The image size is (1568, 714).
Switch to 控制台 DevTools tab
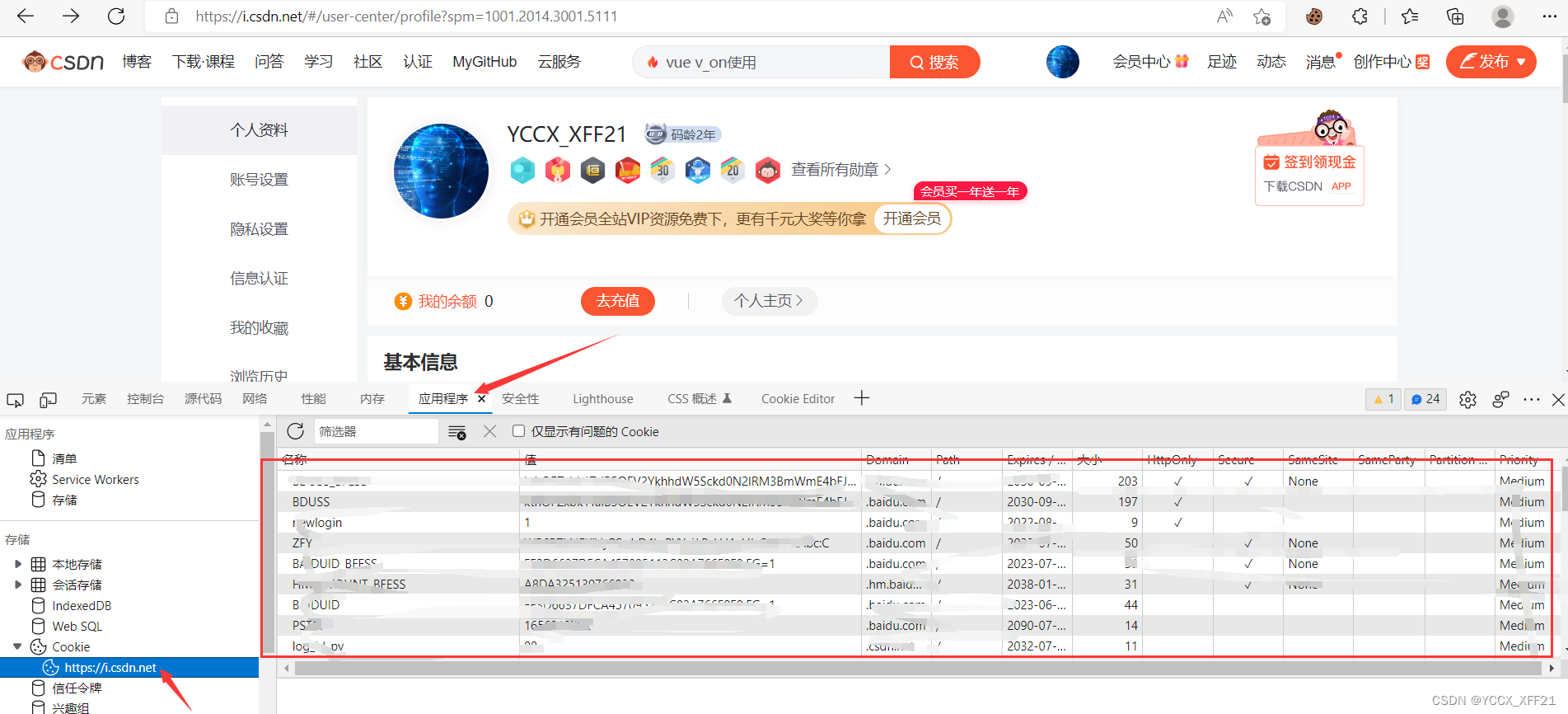click(145, 399)
